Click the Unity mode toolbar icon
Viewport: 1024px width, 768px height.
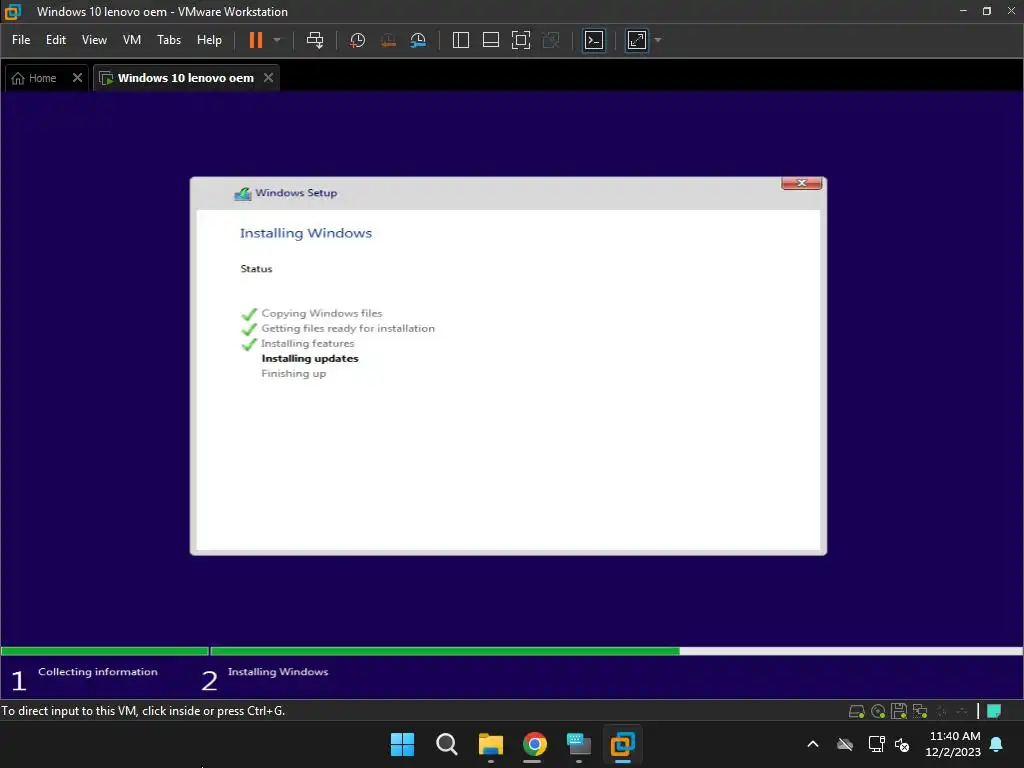pyautogui.click(x=551, y=40)
